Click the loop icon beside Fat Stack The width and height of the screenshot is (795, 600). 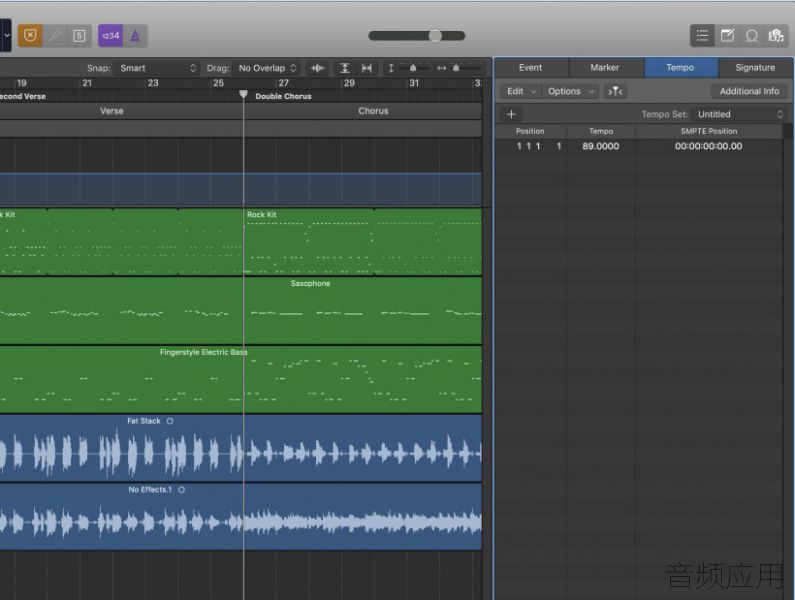pyautogui.click(x=170, y=421)
